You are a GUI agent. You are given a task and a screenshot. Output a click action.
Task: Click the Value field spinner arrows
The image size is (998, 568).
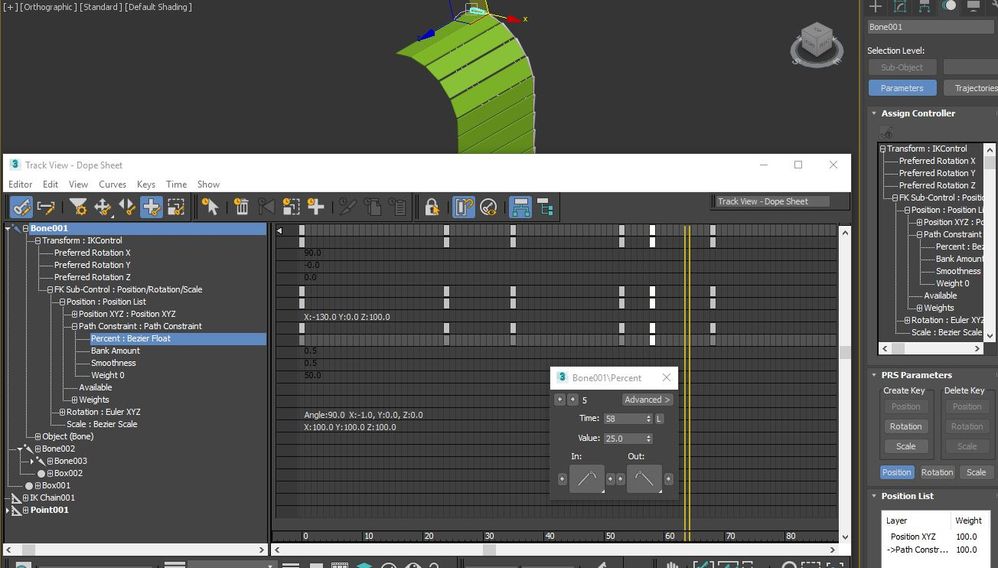point(649,438)
